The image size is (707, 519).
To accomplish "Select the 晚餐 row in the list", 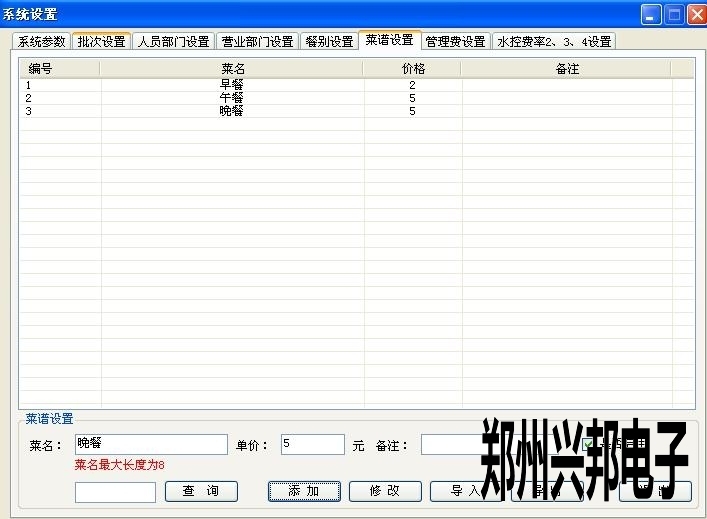I will 232,112.
